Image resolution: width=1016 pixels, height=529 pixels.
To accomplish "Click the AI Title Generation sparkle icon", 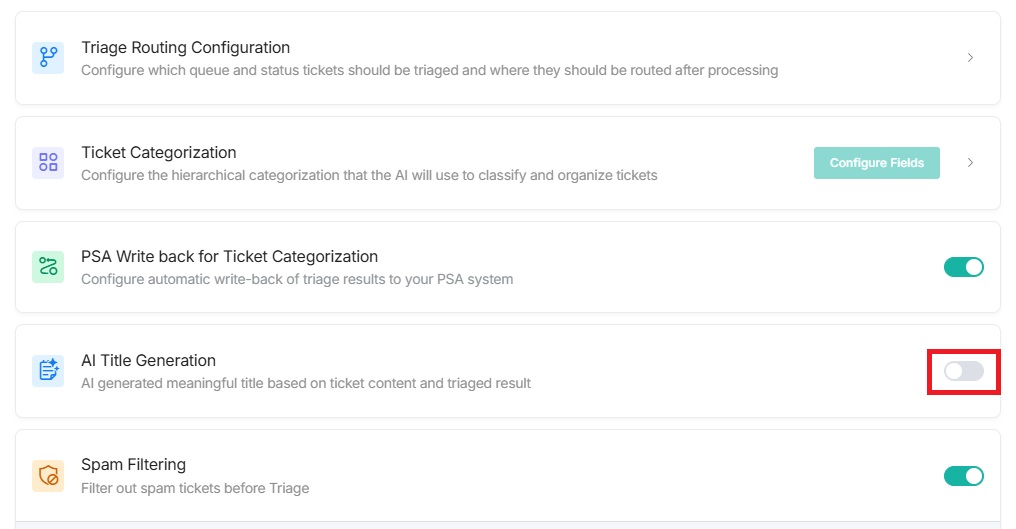I will pyautogui.click(x=48, y=371).
